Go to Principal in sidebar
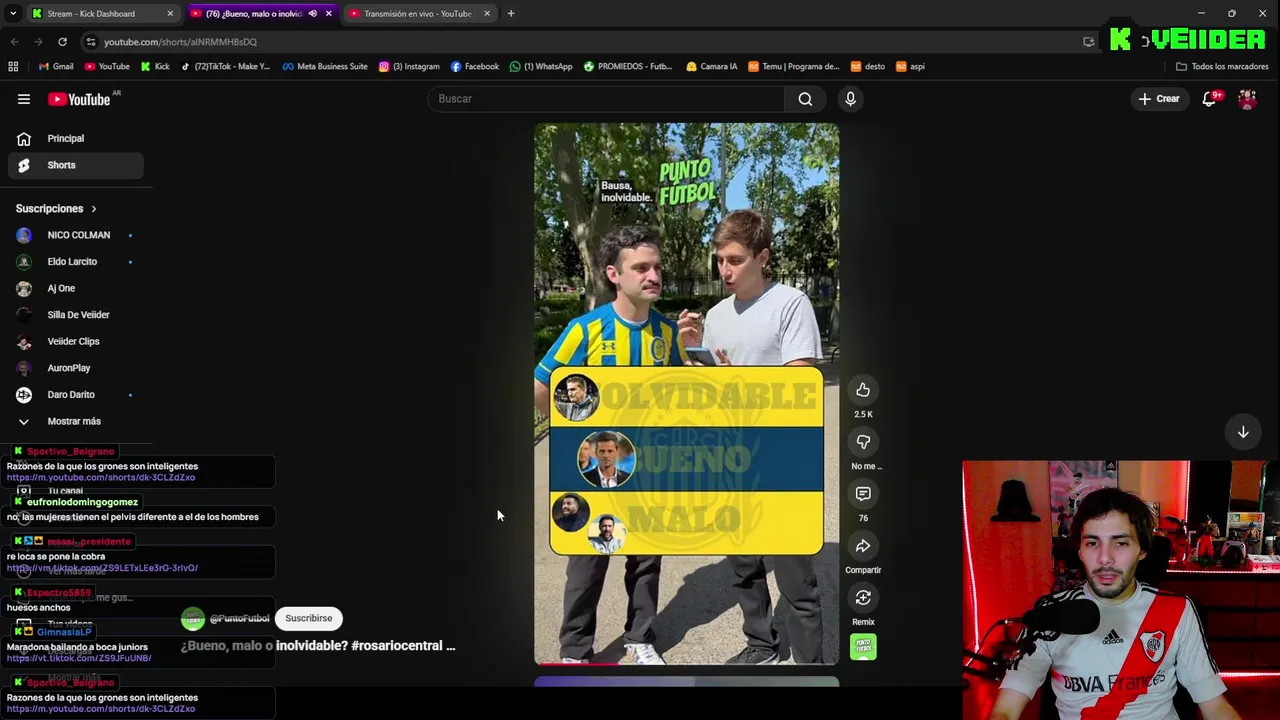1280x720 pixels. [75, 139]
